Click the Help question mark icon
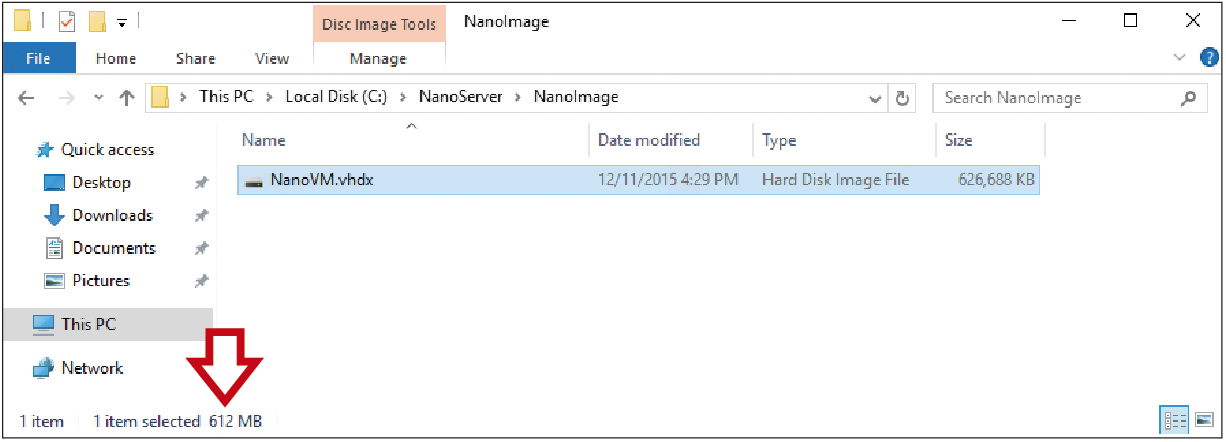Image resolution: width=1226 pixels, height=442 pixels. coord(1208,58)
